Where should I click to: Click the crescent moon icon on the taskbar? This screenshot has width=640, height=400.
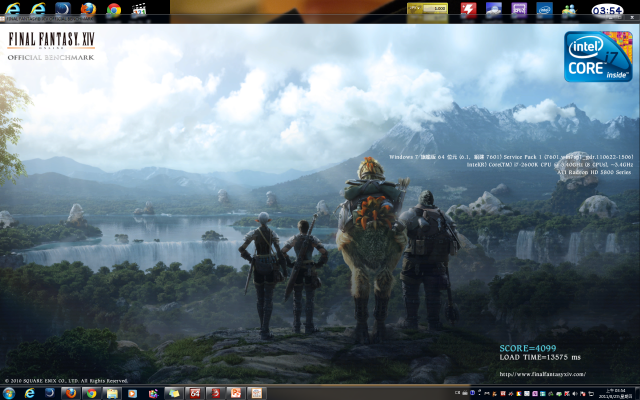pyautogui.click(x=50, y=393)
